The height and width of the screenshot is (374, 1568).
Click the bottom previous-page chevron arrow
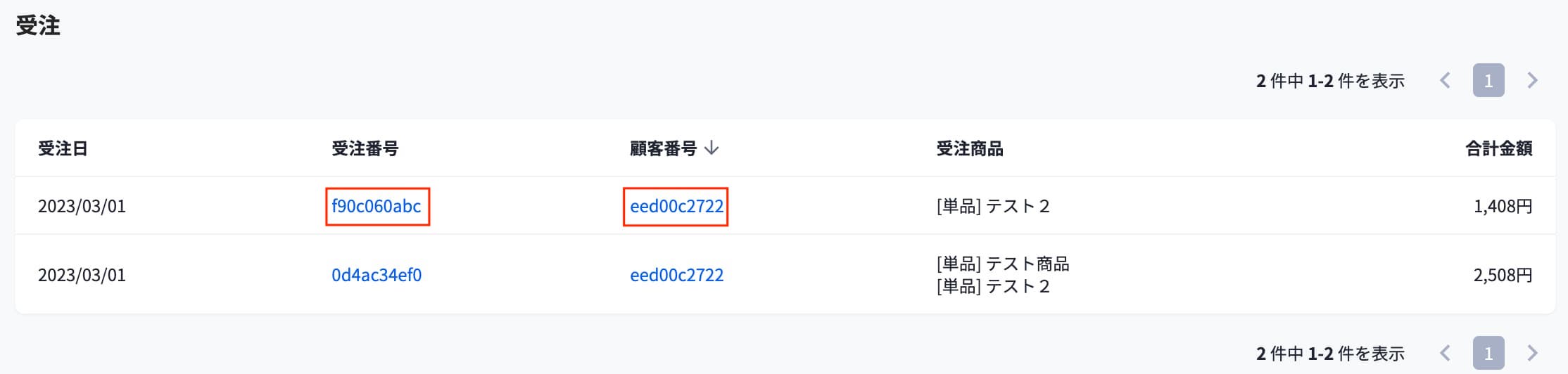1446,353
